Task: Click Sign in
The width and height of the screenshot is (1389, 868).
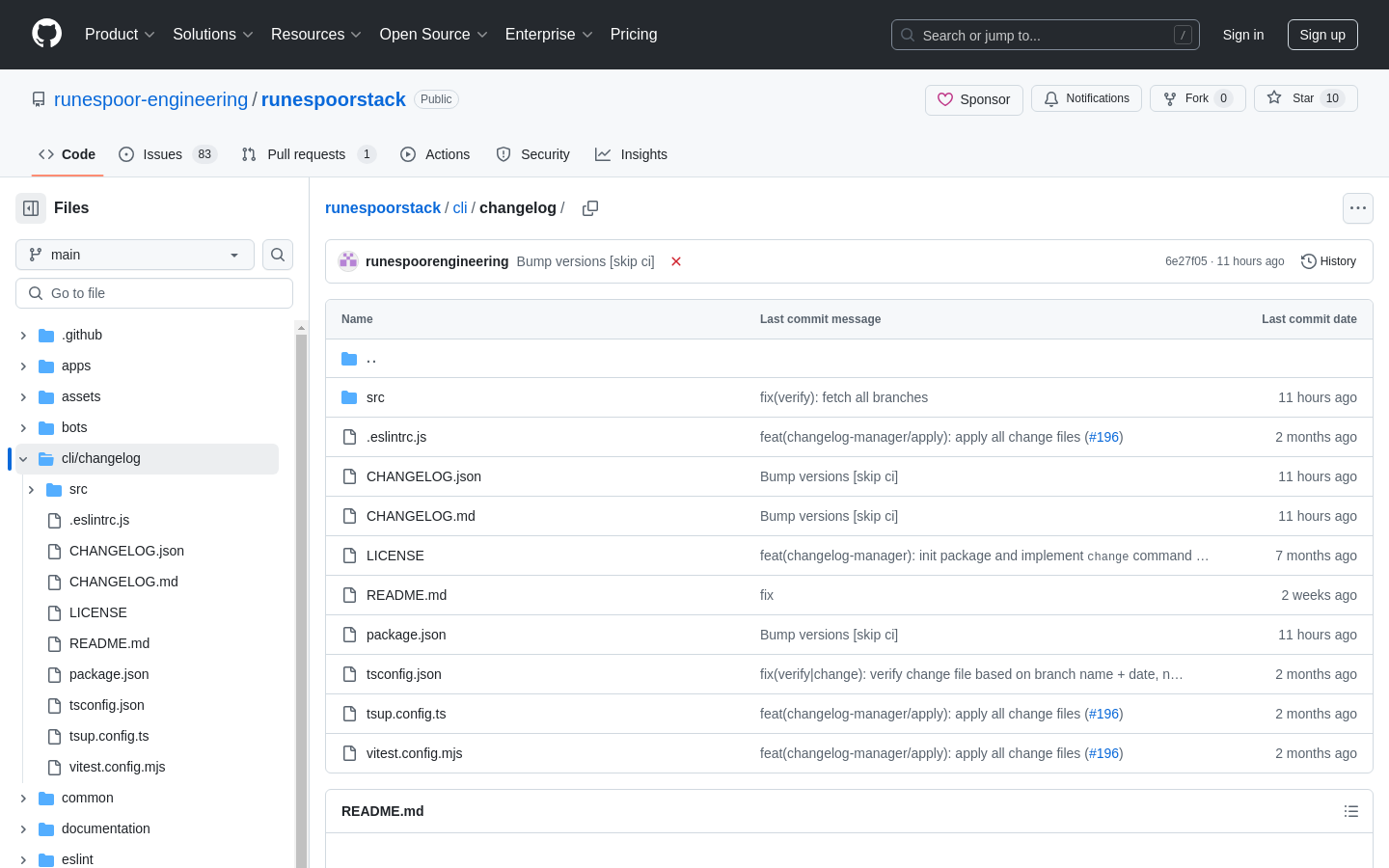Action: click(1243, 35)
